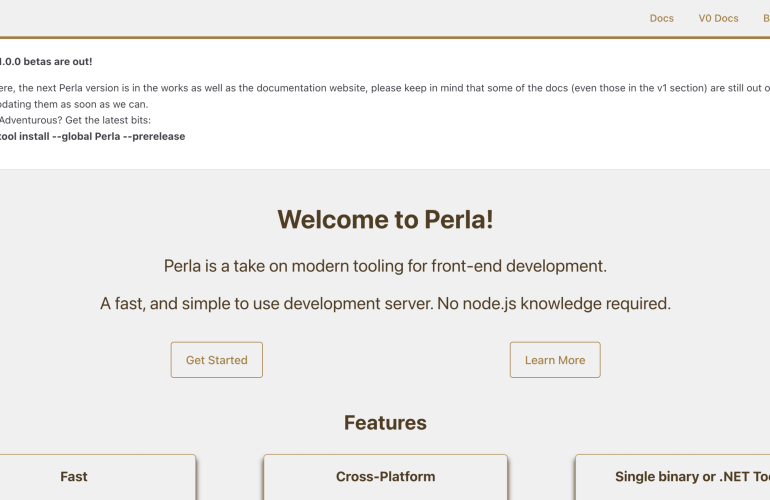Open the Docs navigation link
This screenshot has width=770, height=500.
point(661,18)
